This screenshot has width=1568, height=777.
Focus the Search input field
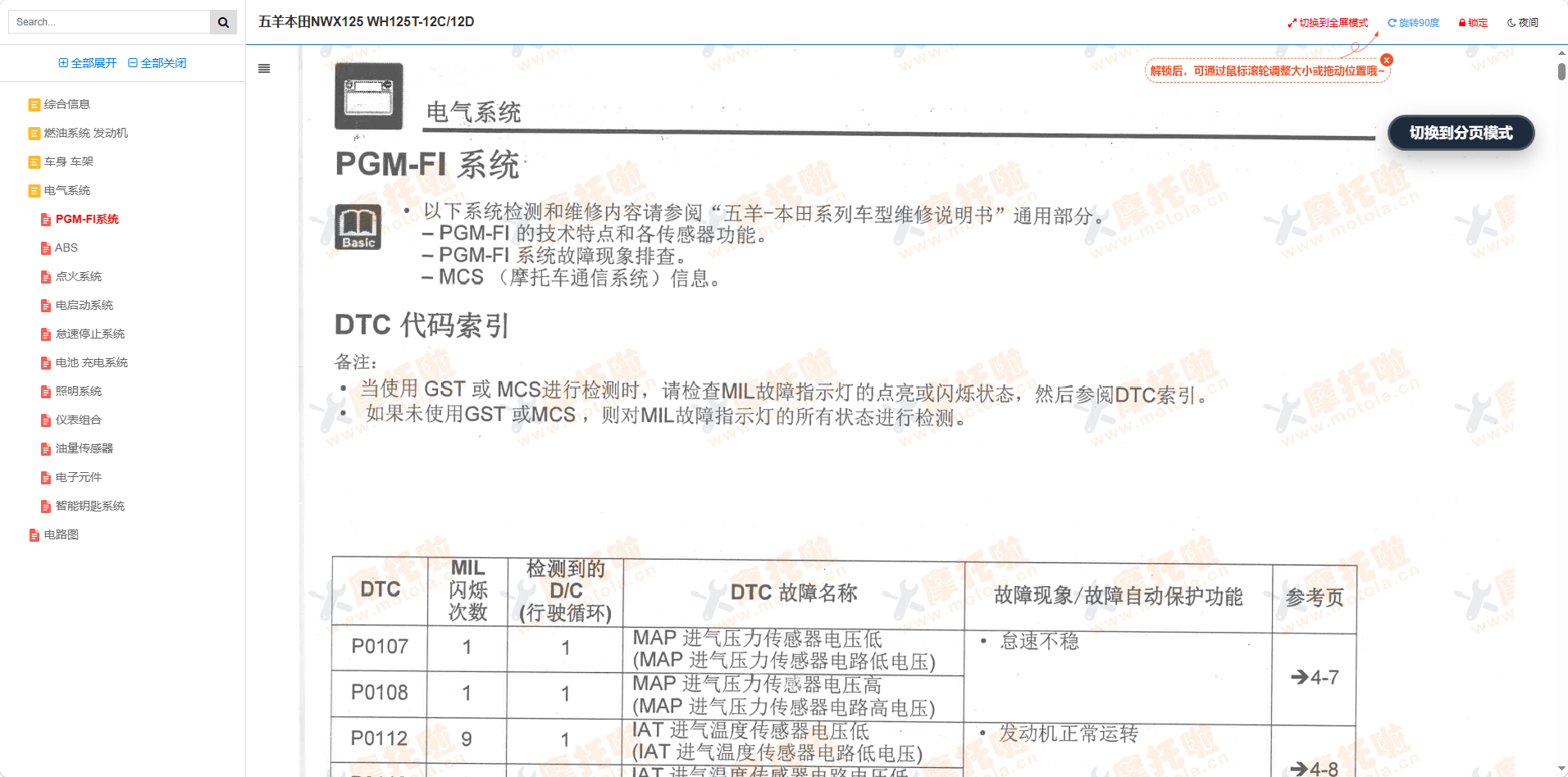109,22
